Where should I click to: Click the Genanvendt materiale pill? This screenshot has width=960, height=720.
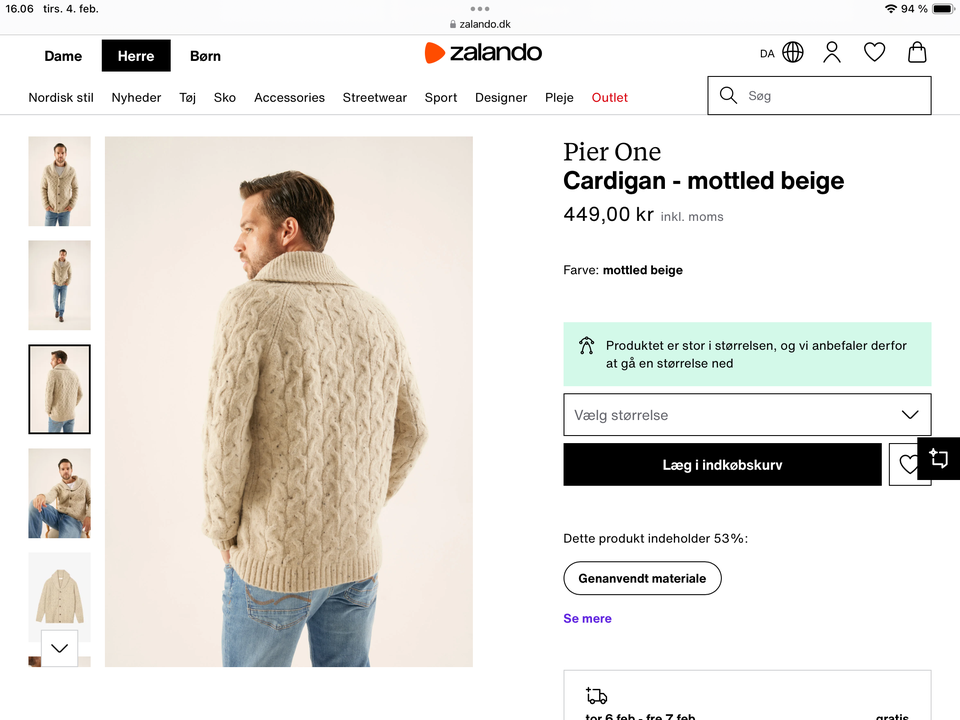point(642,578)
